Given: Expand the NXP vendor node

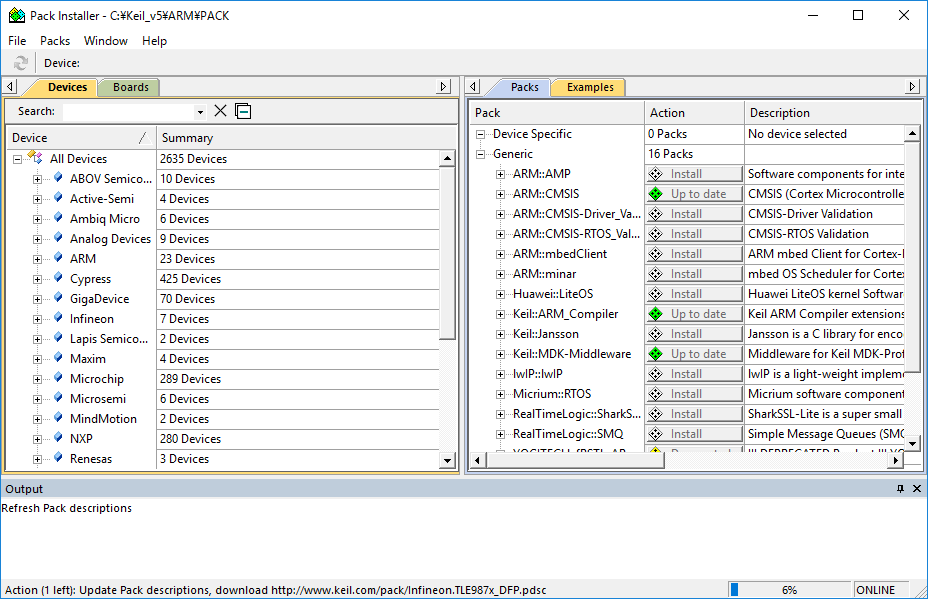Looking at the screenshot, I should (x=37, y=439).
